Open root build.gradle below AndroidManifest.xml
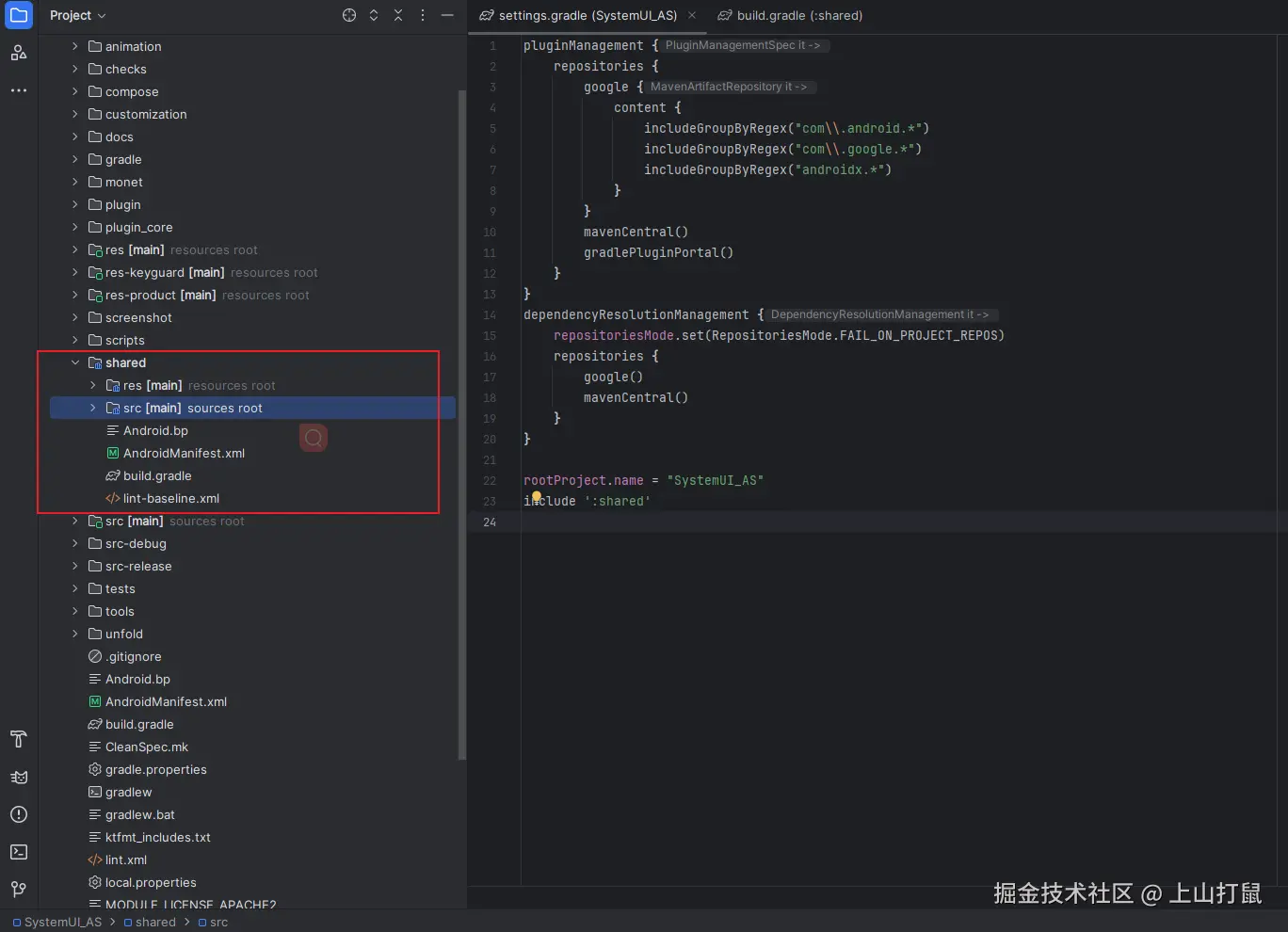The width and height of the screenshot is (1288, 932). point(139,724)
